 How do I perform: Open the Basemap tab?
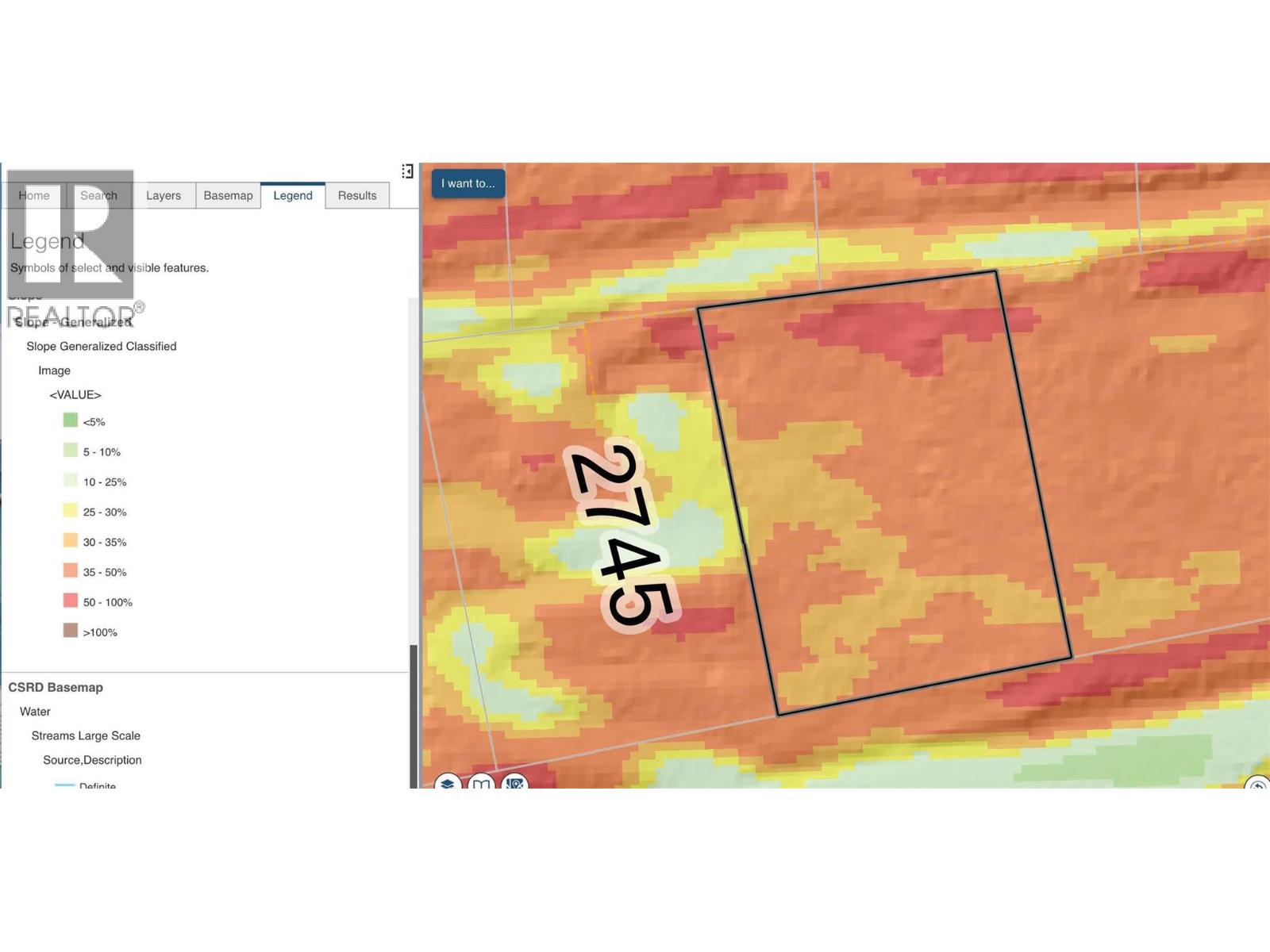(228, 196)
